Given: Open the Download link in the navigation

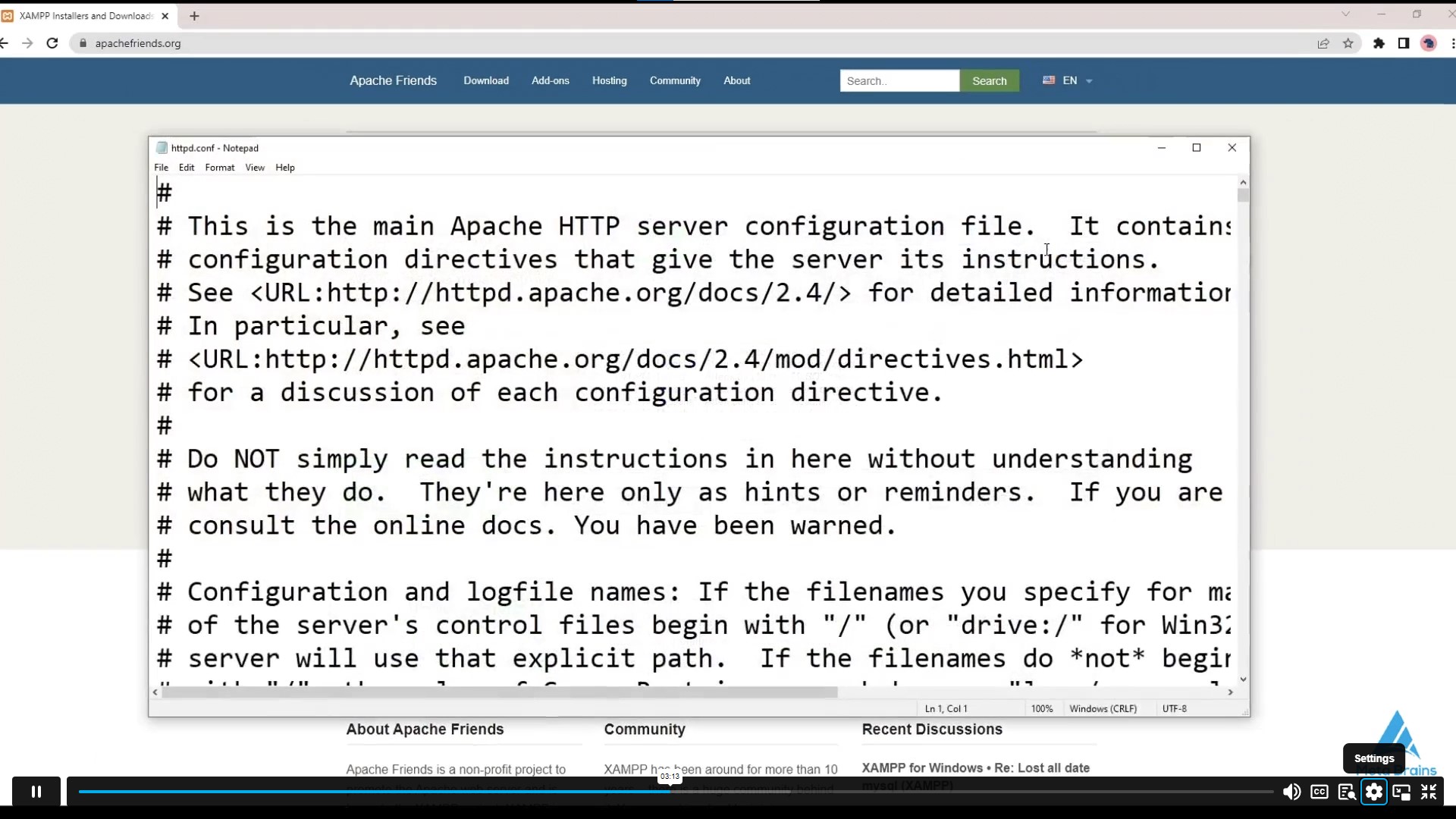Looking at the screenshot, I should pos(486,80).
